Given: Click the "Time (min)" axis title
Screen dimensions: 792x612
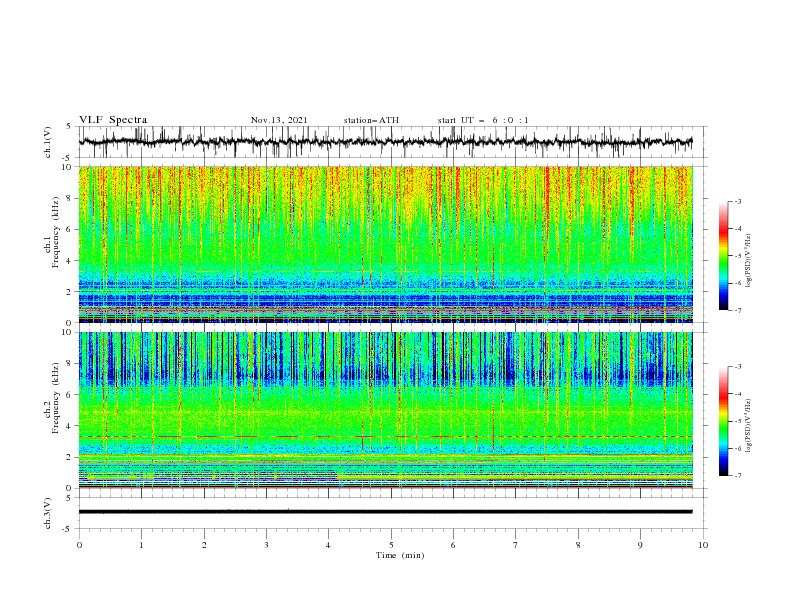Looking at the screenshot, I should 400,555.
